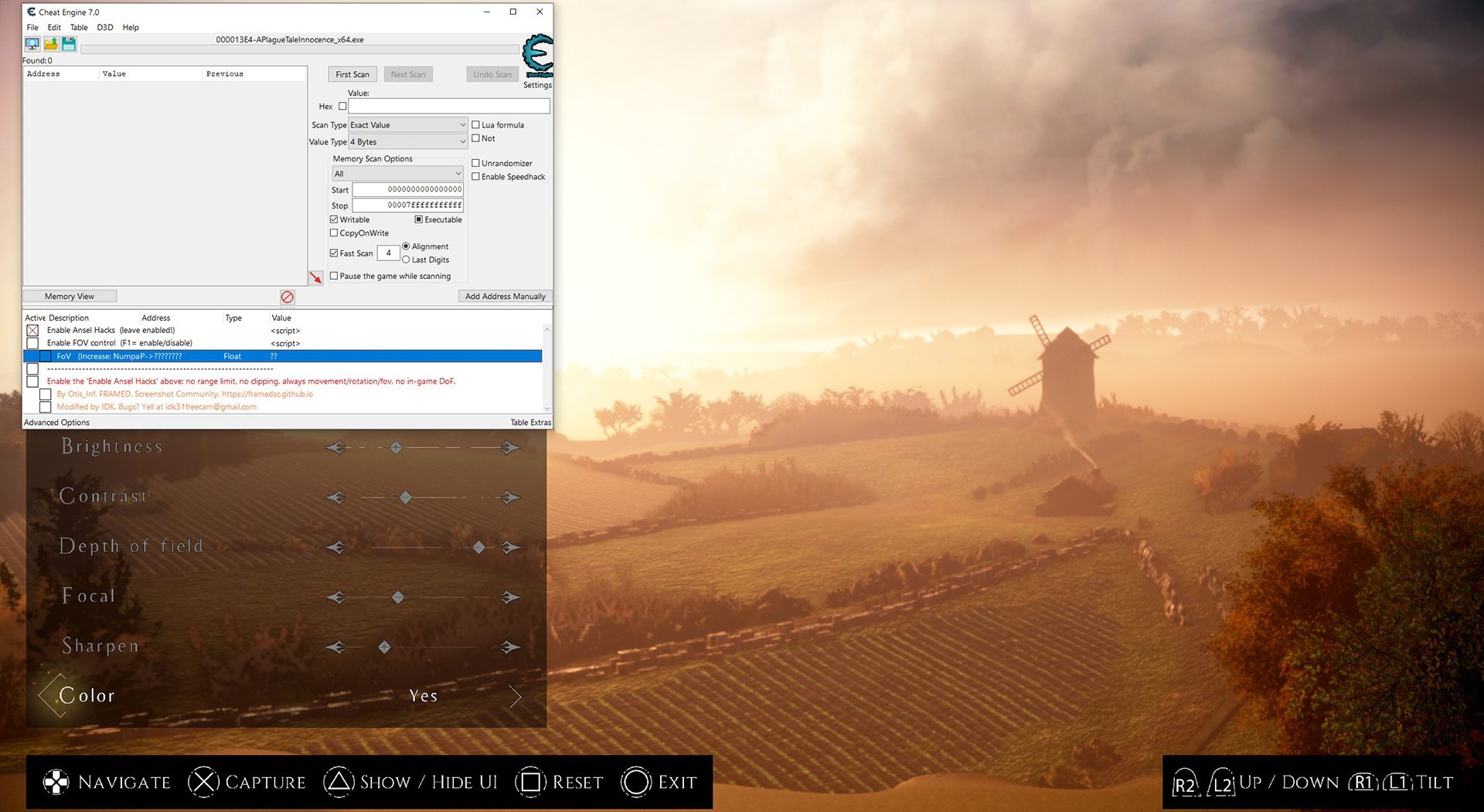Enable Pause the game while scanning
This screenshot has height=812, width=1484.
(334, 276)
